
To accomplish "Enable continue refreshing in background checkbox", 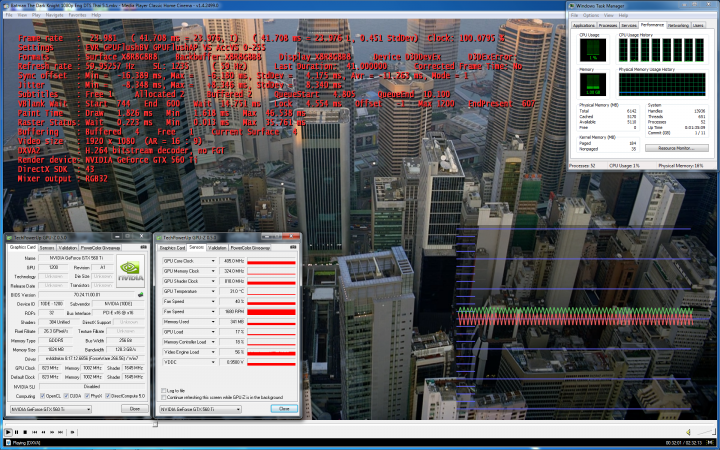I will pos(163,397).
